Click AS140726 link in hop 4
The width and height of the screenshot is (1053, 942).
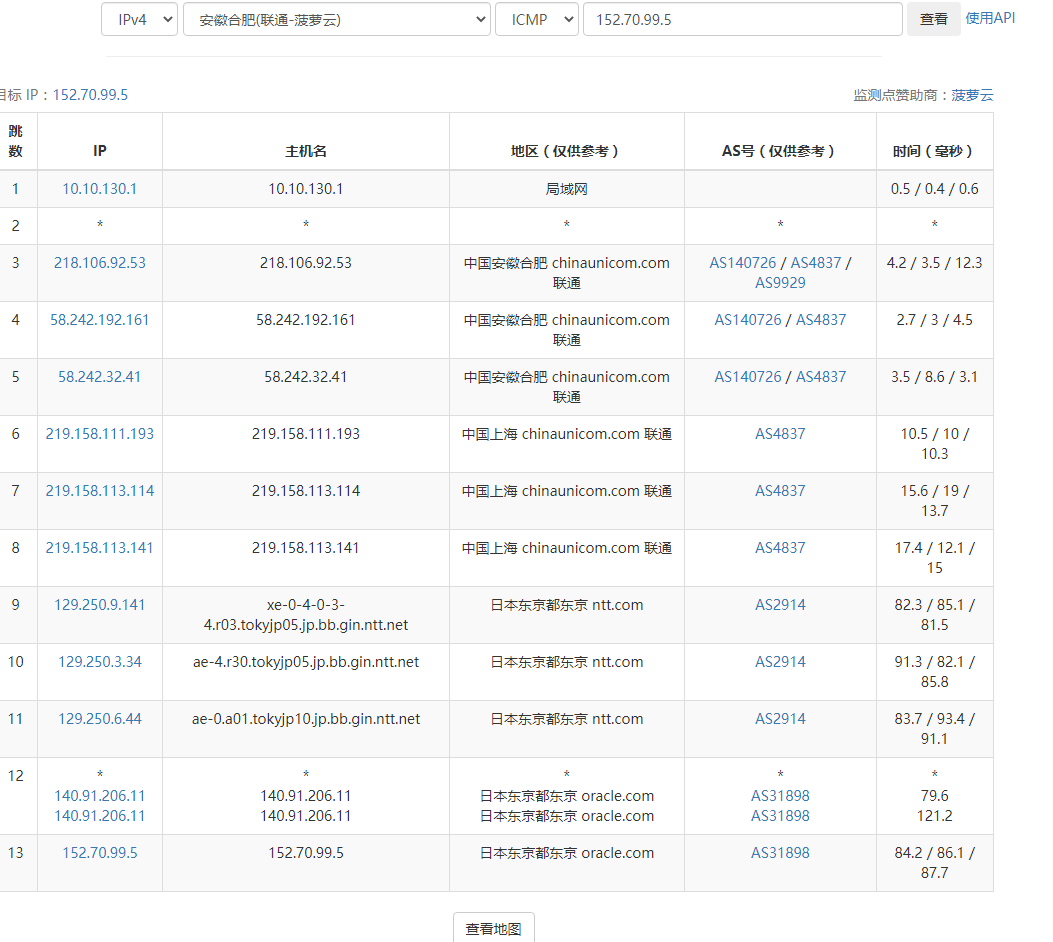click(x=747, y=320)
